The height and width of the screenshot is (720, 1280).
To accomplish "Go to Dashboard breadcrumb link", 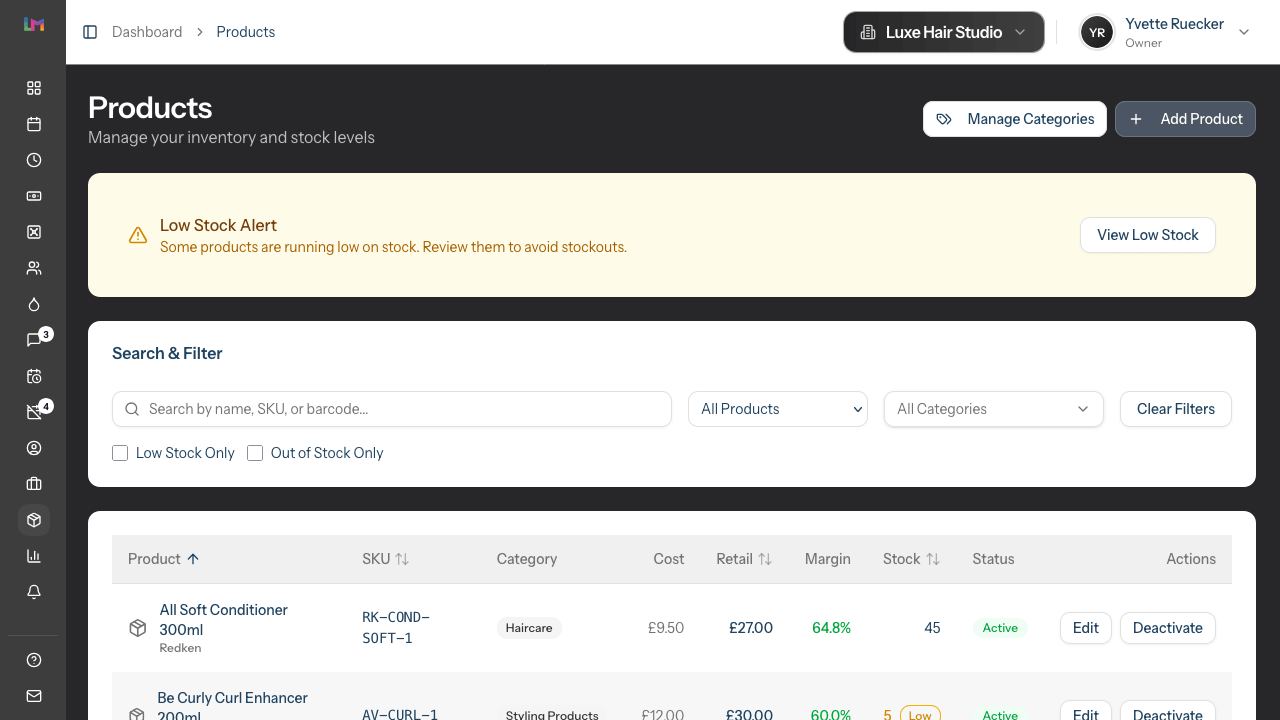I will point(147,32).
